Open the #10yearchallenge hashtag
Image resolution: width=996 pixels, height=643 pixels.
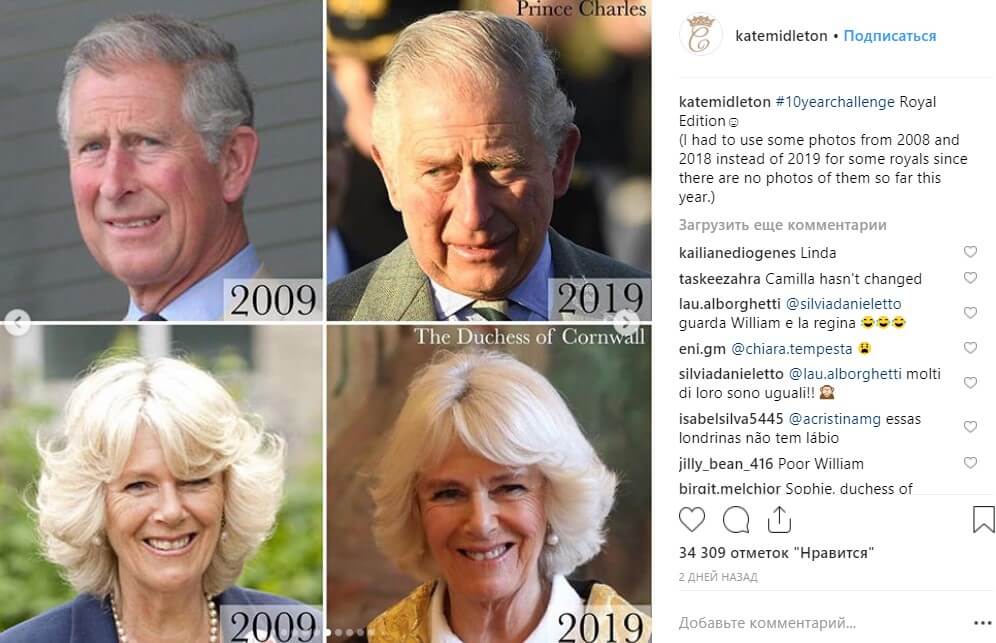tap(835, 102)
